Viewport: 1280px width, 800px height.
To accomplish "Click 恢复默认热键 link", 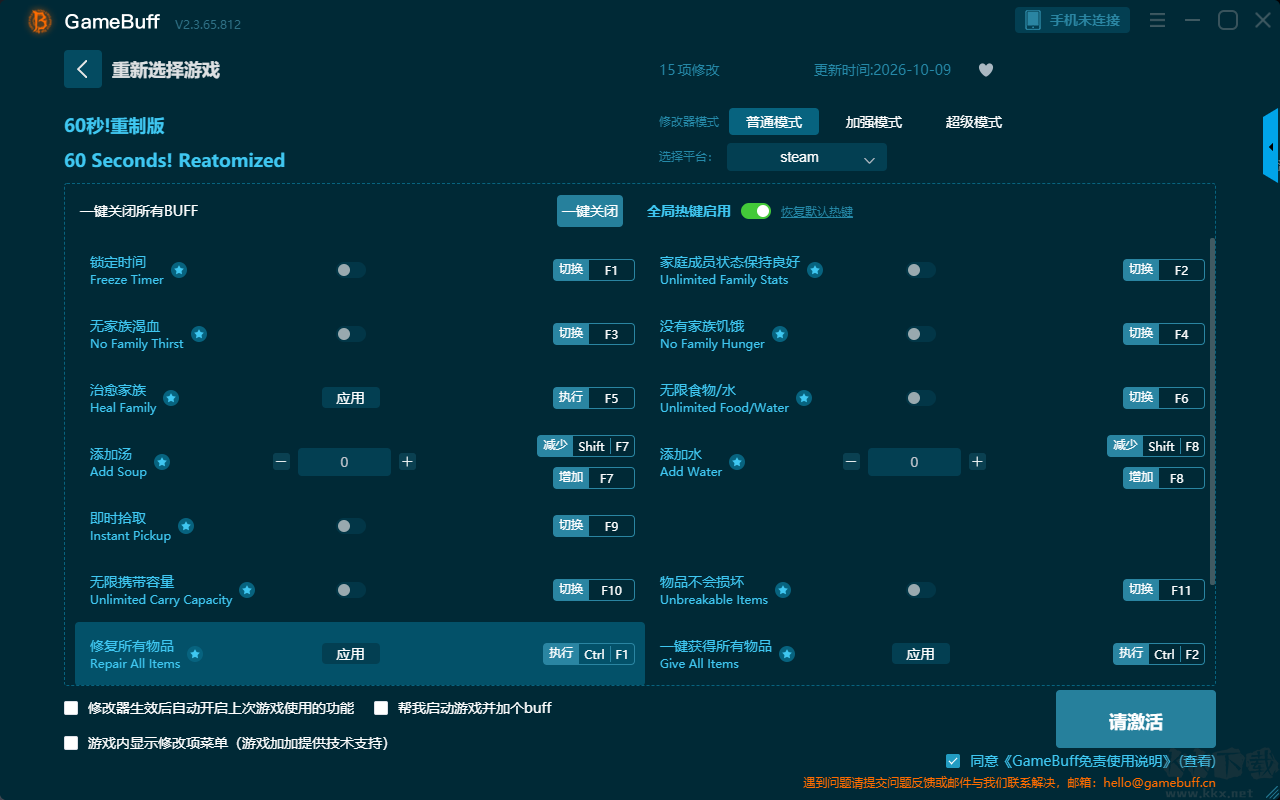I will pos(817,212).
